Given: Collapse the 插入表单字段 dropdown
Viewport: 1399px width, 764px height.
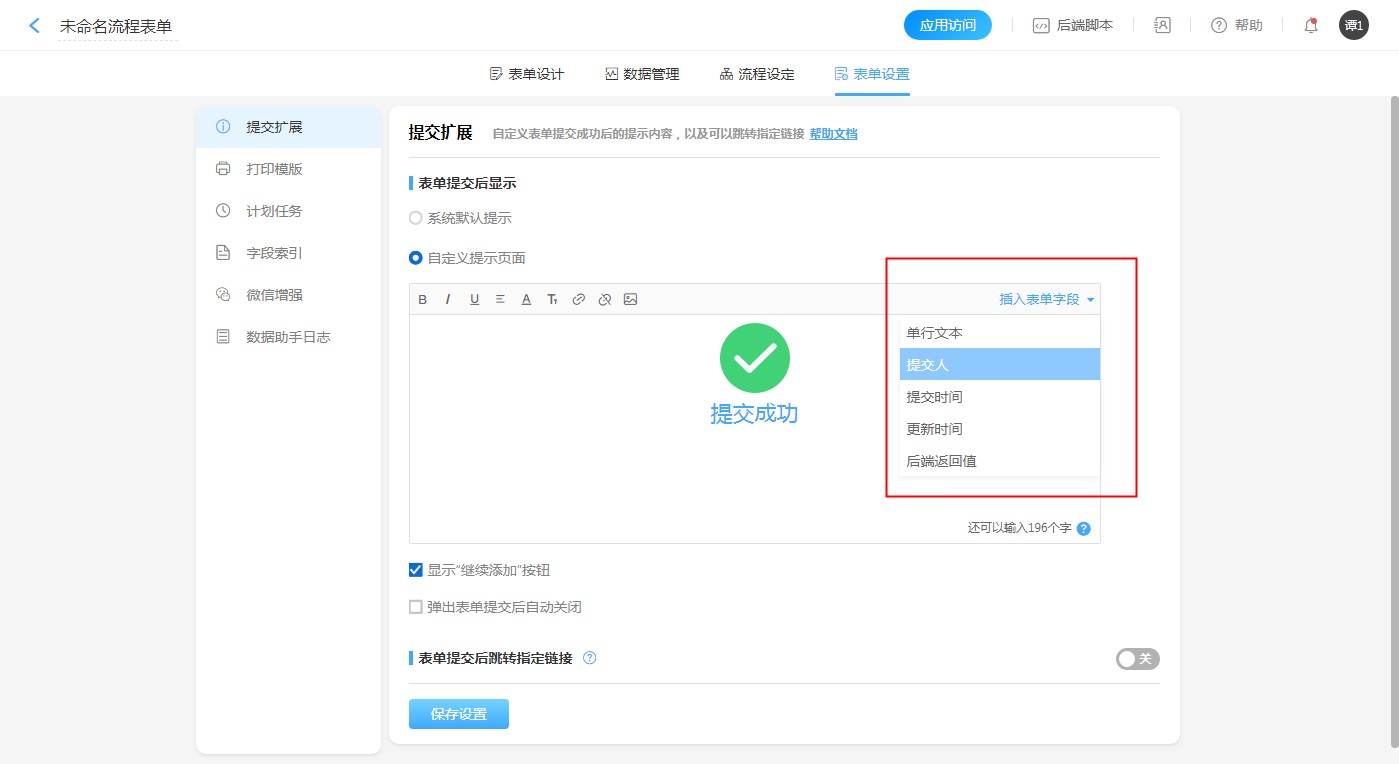Looking at the screenshot, I should point(1046,299).
